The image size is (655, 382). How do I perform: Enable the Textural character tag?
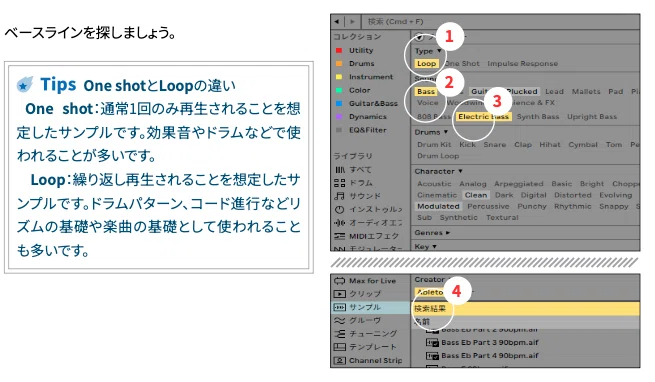pos(502,218)
